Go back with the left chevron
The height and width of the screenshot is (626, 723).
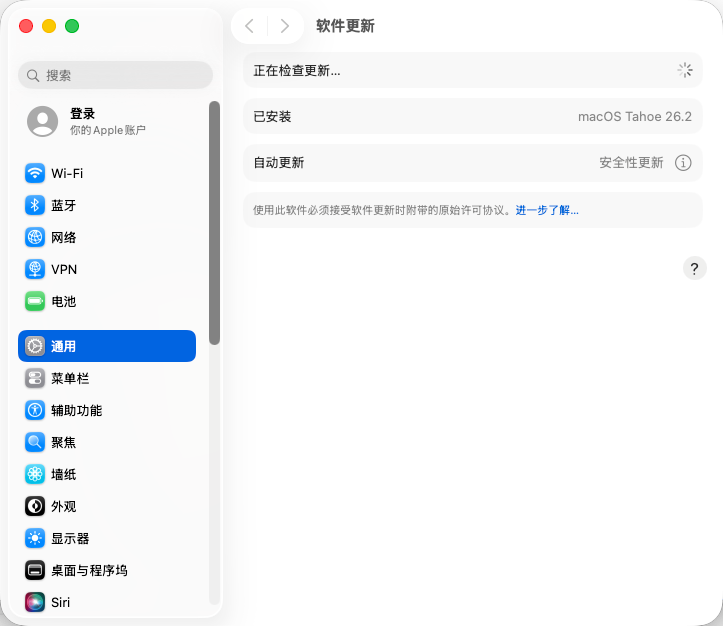[249, 26]
